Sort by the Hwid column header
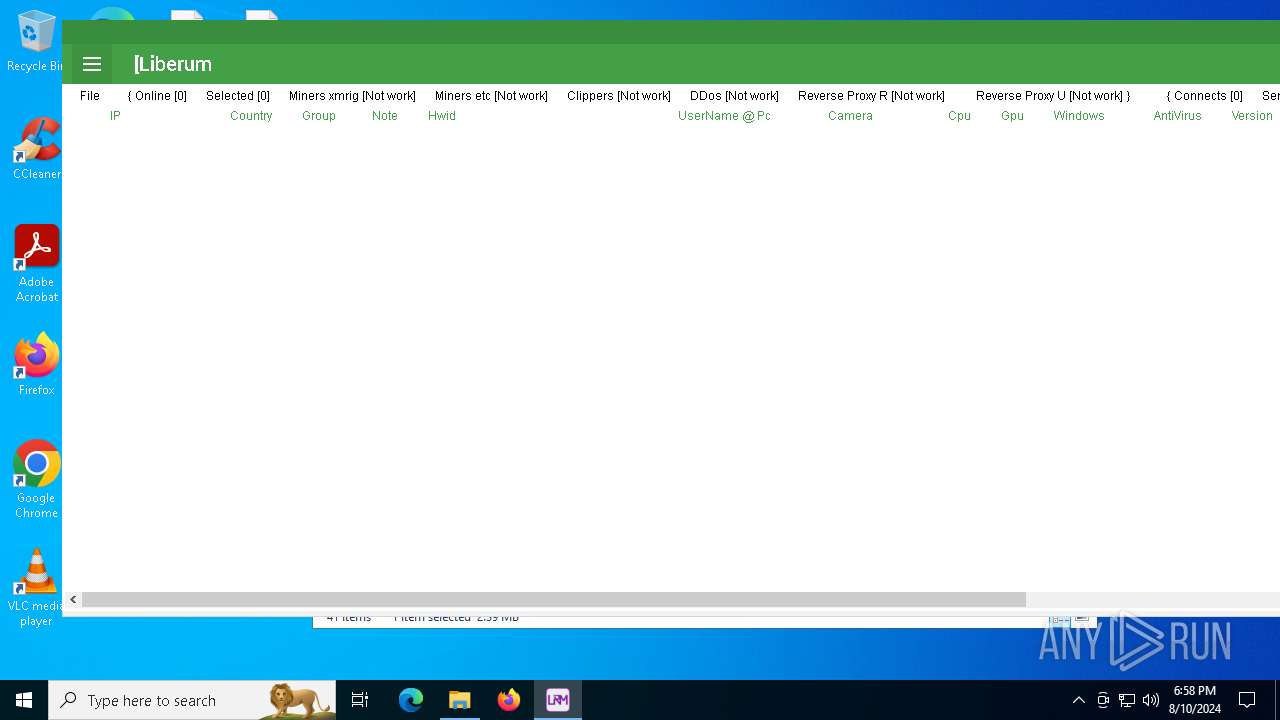Screen dimensions: 1280x720 click(442, 116)
